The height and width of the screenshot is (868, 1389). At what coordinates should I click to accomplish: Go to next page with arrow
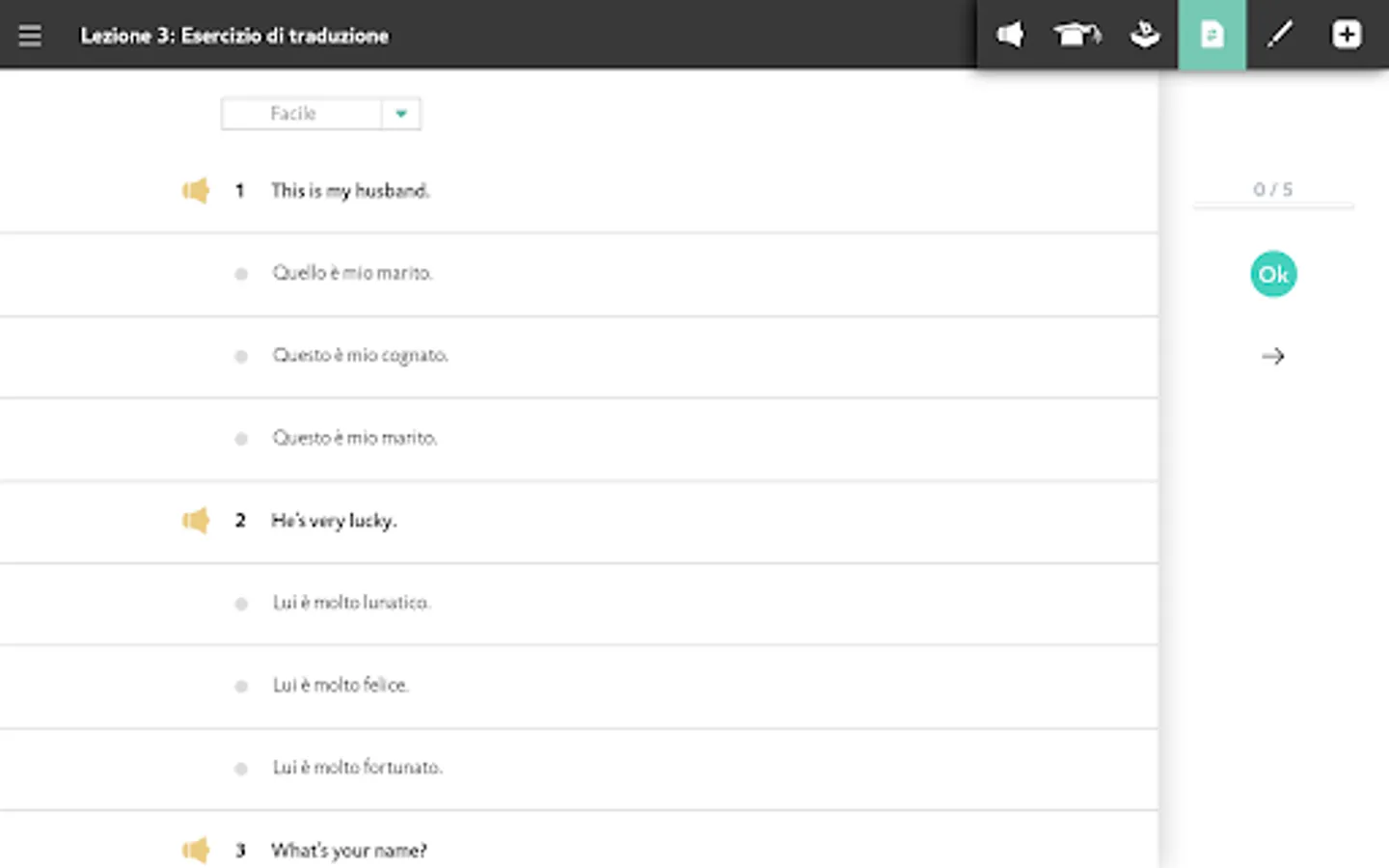click(1273, 357)
